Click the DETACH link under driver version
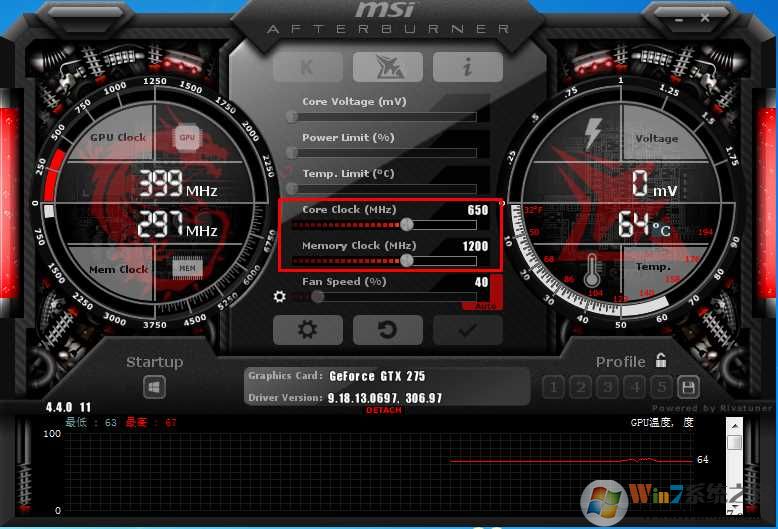This screenshot has height=529, width=778. (x=384, y=410)
